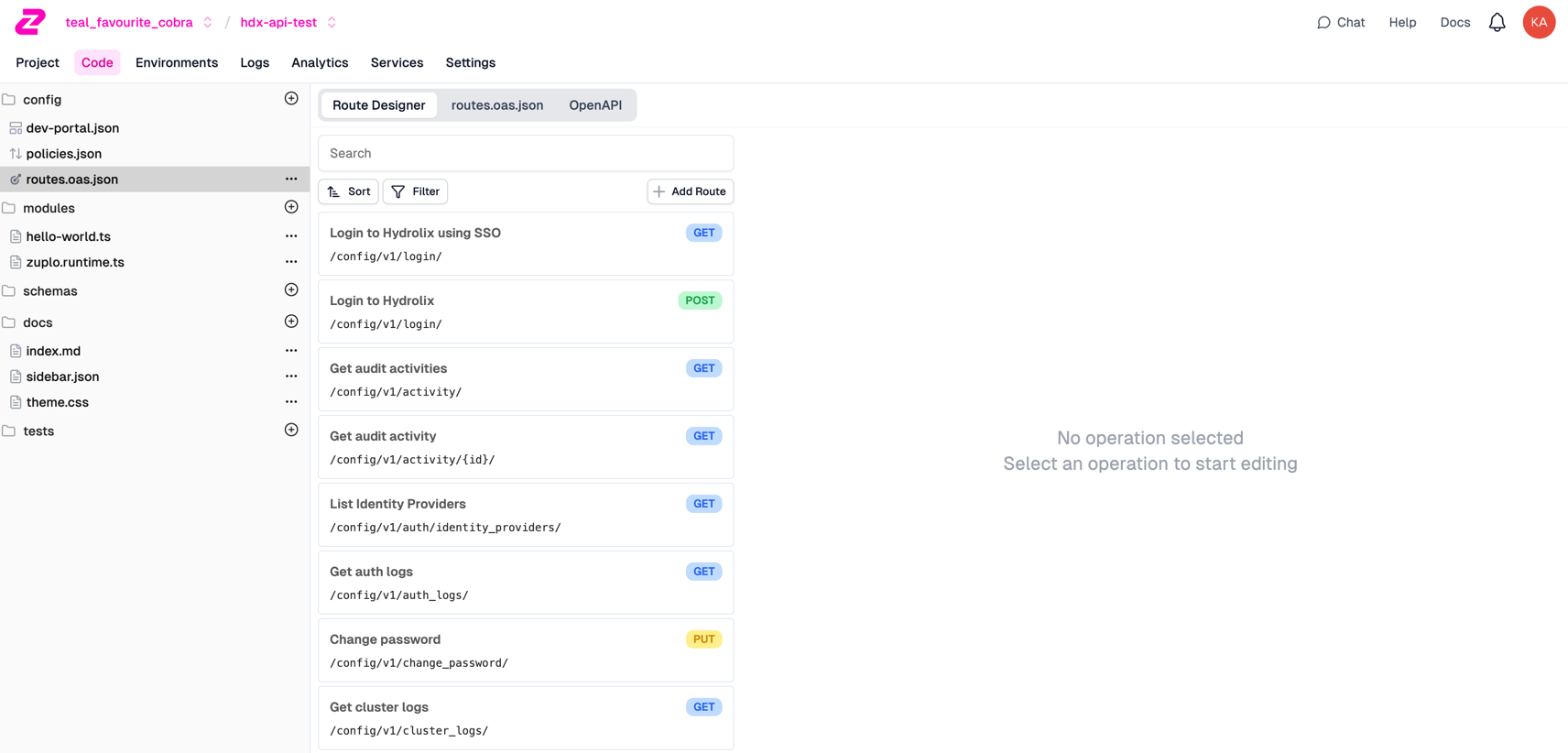Add a new file to modules folder
1568x753 pixels.
tap(291, 207)
